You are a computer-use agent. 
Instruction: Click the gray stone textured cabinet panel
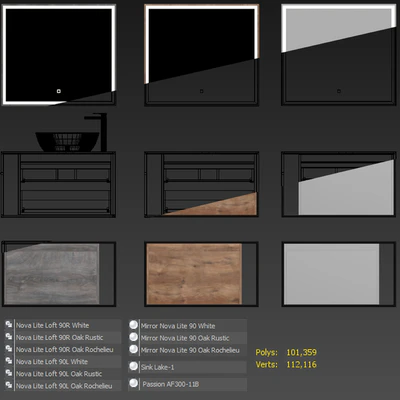point(52,274)
